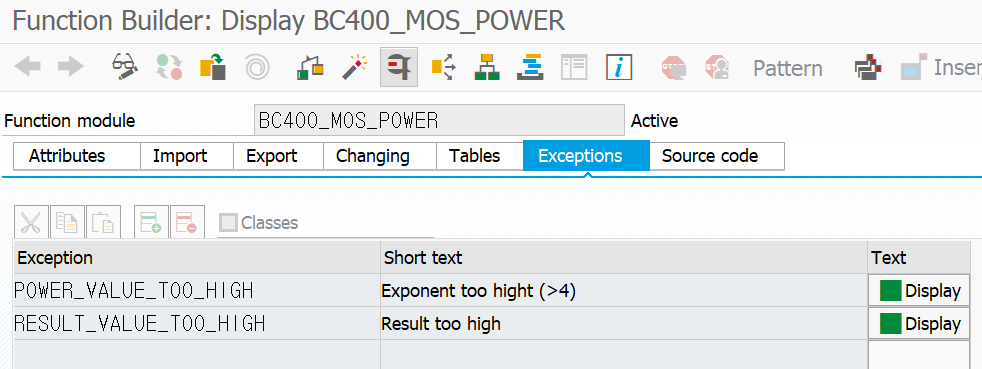Toggle the Classes checkbox
The width and height of the screenshot is (982, 369).
pos(228,222)
